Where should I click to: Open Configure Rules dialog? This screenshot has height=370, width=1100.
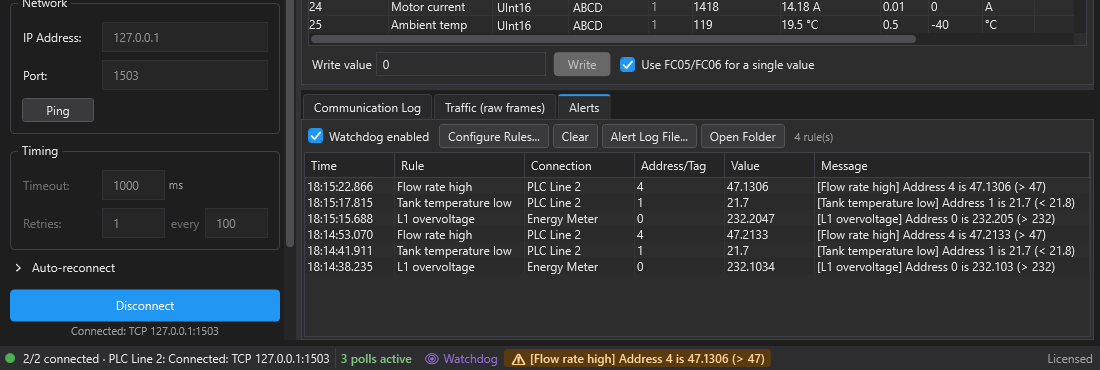point(494,136)
